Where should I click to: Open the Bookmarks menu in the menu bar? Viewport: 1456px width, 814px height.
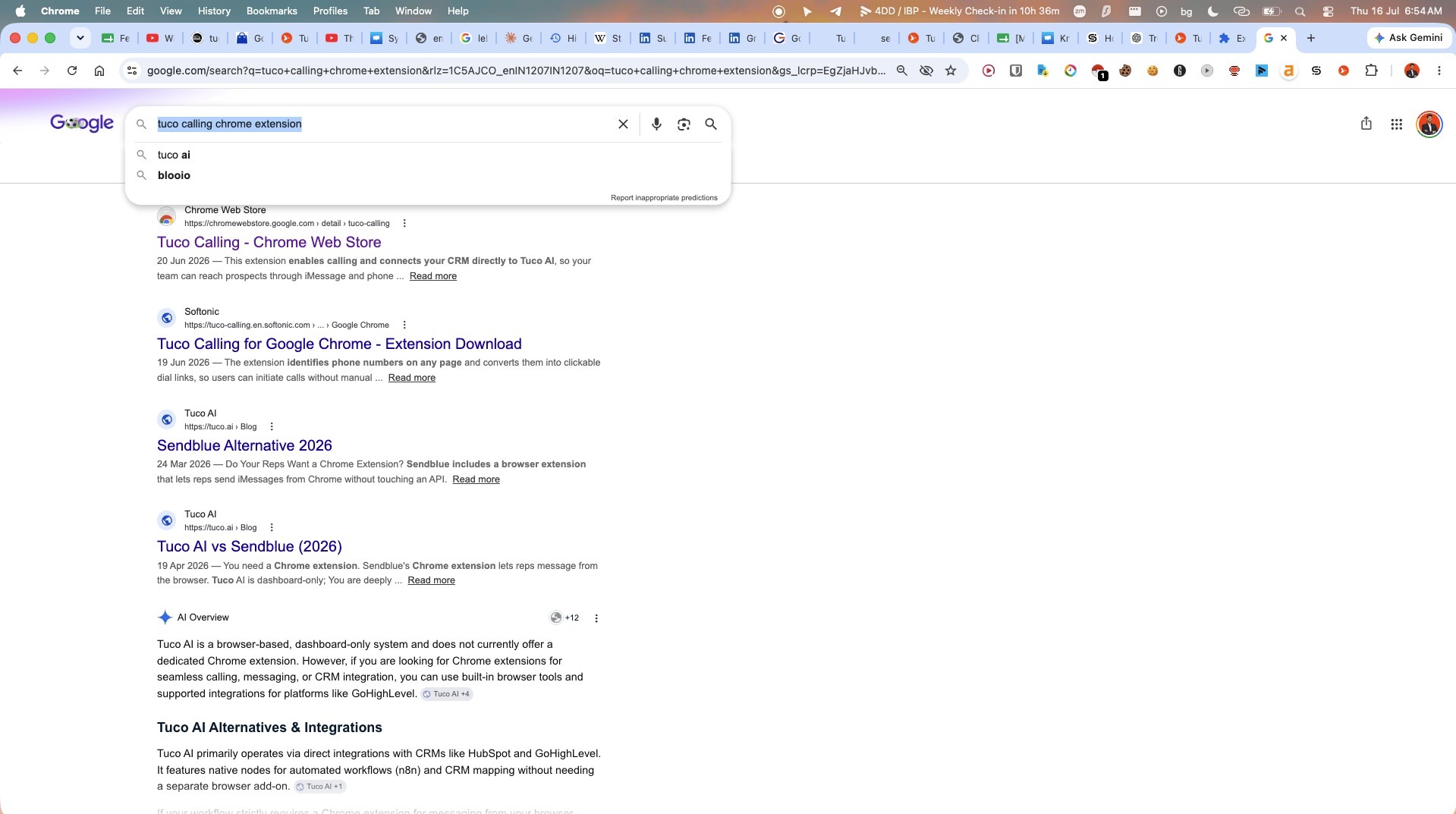click(x=272, y=11)
